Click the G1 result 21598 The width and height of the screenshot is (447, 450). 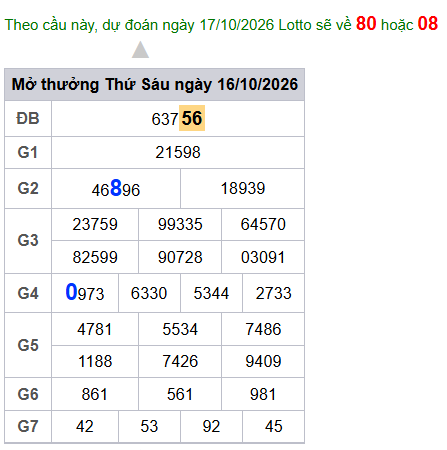coord(178,152)
